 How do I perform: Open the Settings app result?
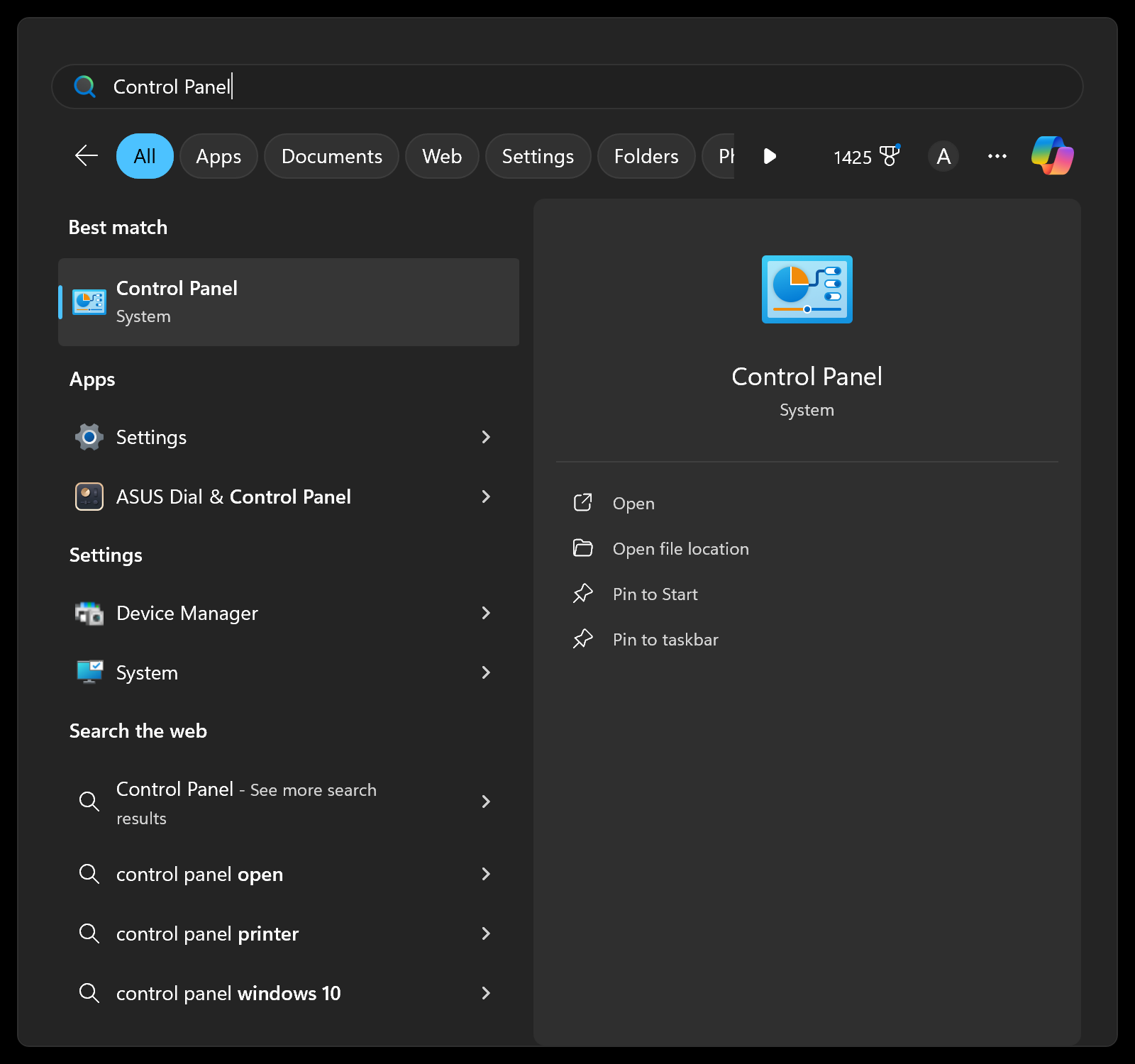click(x=289, y=437)
